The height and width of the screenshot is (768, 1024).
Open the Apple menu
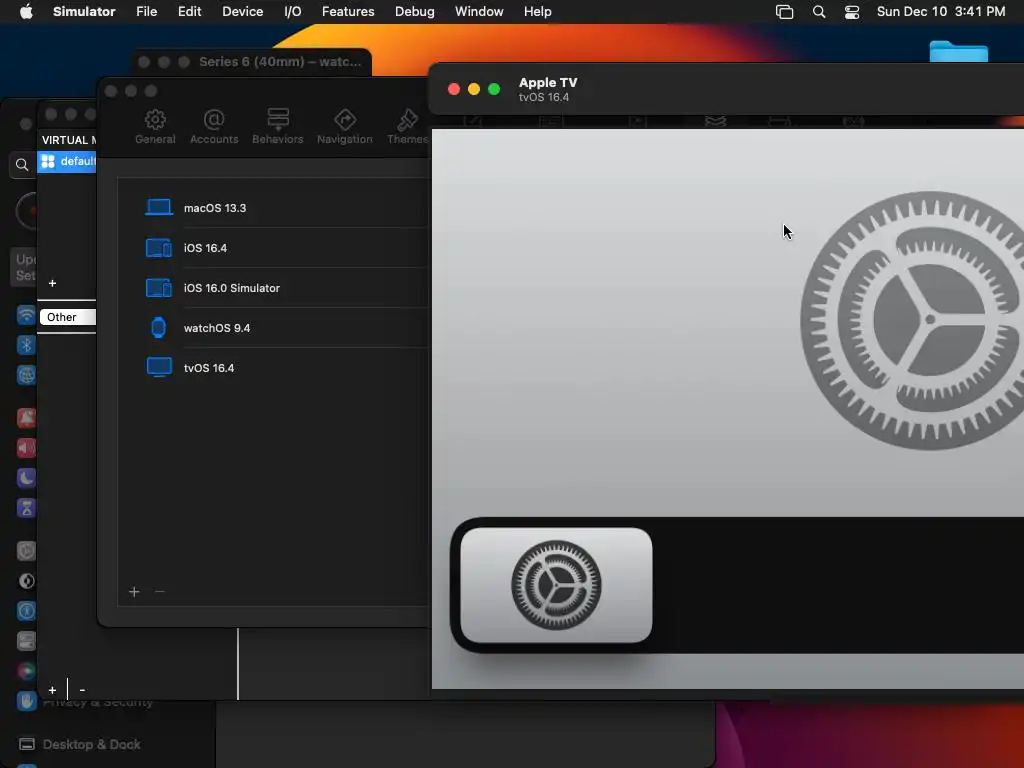coord(26,12)
